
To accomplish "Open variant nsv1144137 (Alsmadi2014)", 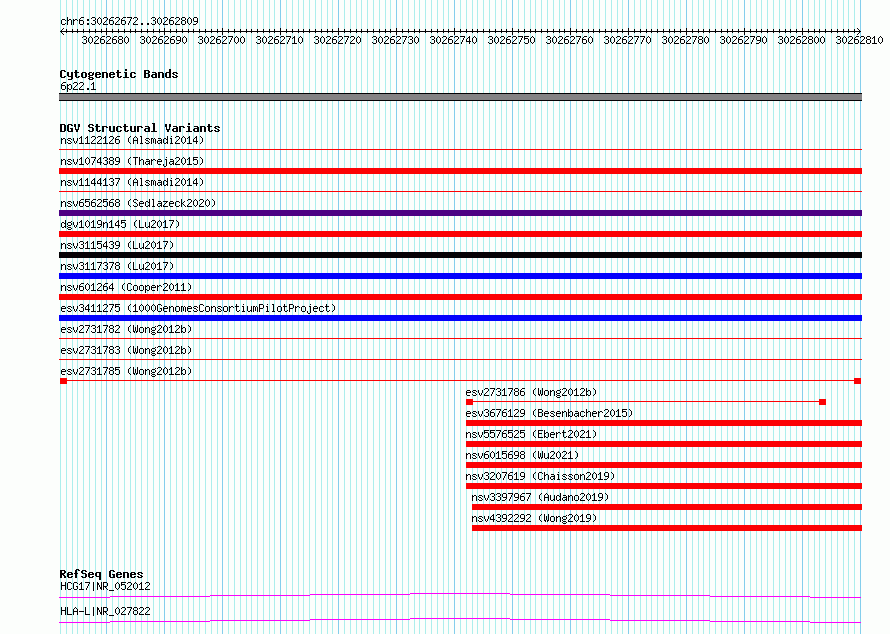I will click(132, 182).
